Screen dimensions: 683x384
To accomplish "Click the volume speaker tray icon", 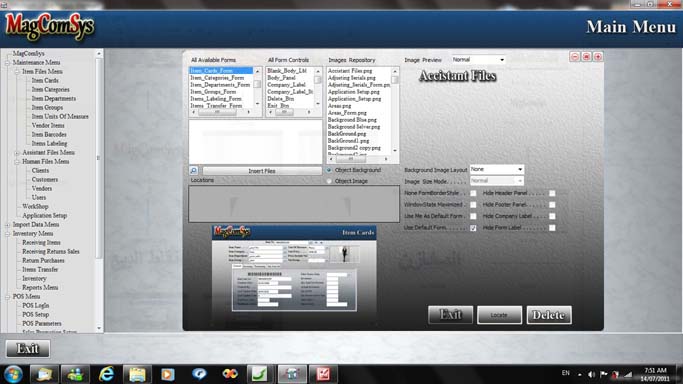I will (591, 374).
